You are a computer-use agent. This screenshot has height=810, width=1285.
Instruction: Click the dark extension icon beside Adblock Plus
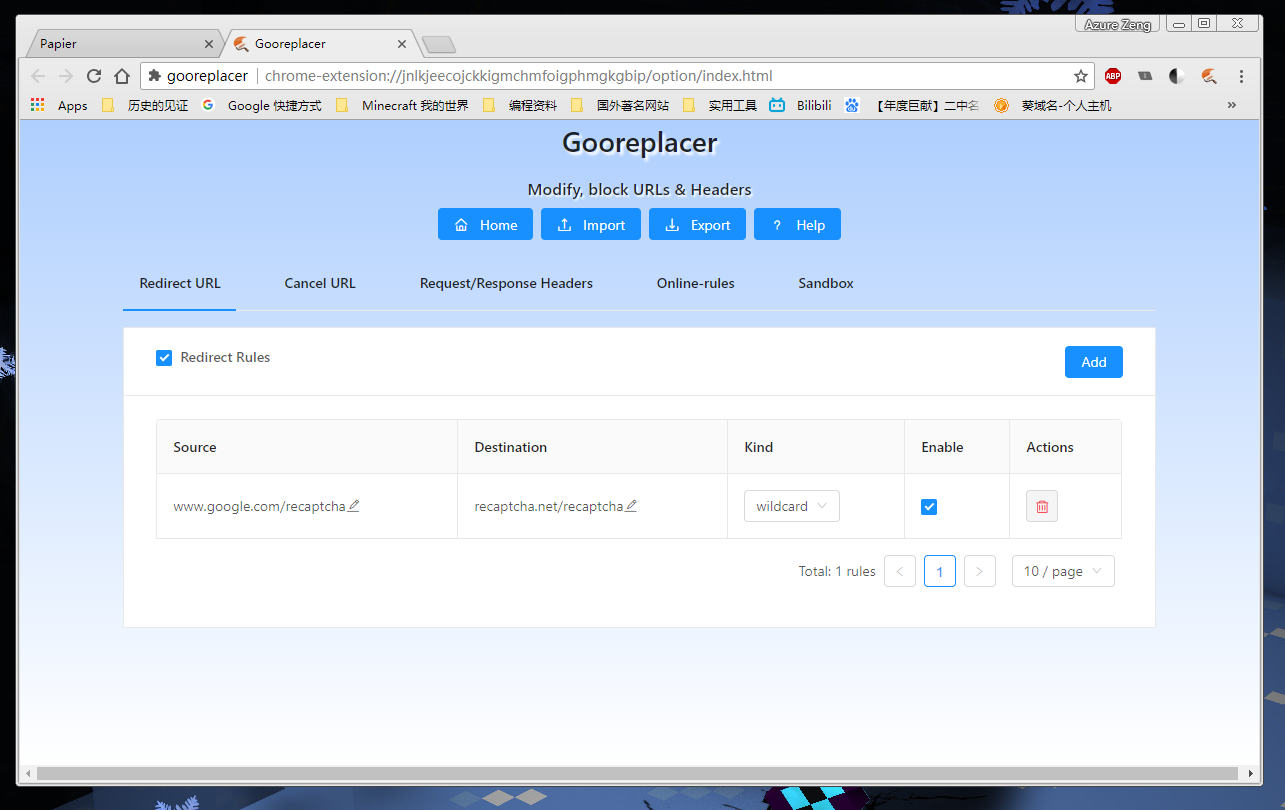click(1145, 76)
